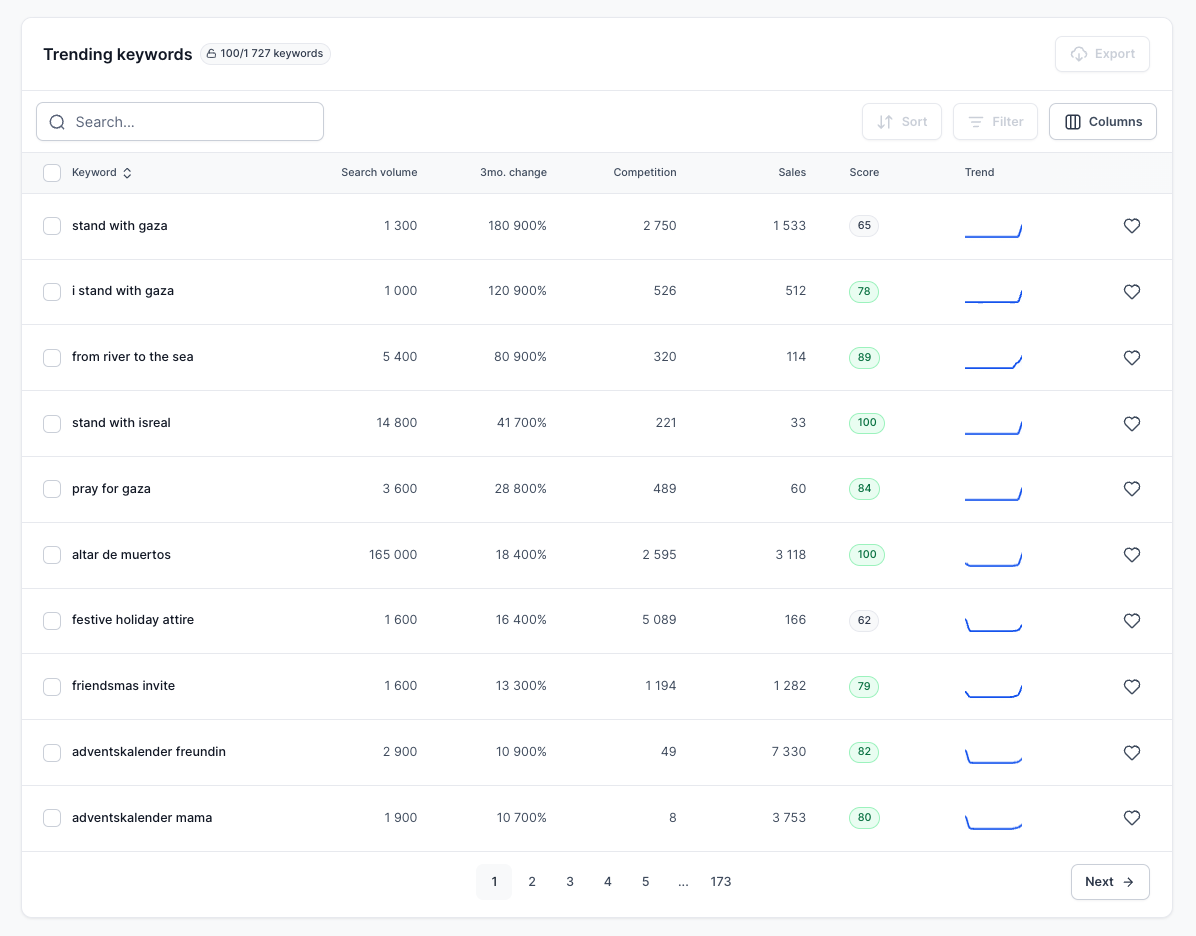Click heart icon for 'from river to the sea'
The width and height of the screenshot is (1196, 936).
(1131, 357)
